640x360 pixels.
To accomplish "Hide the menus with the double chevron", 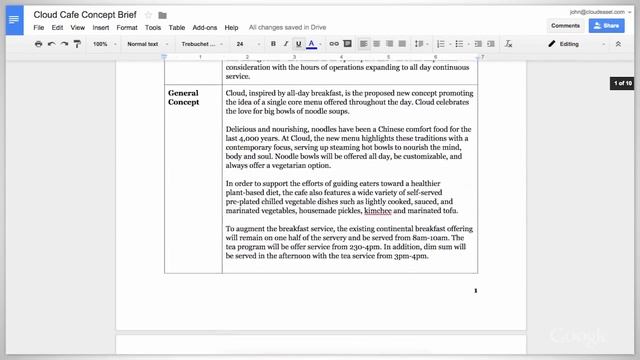I will (x=618, y=44).
